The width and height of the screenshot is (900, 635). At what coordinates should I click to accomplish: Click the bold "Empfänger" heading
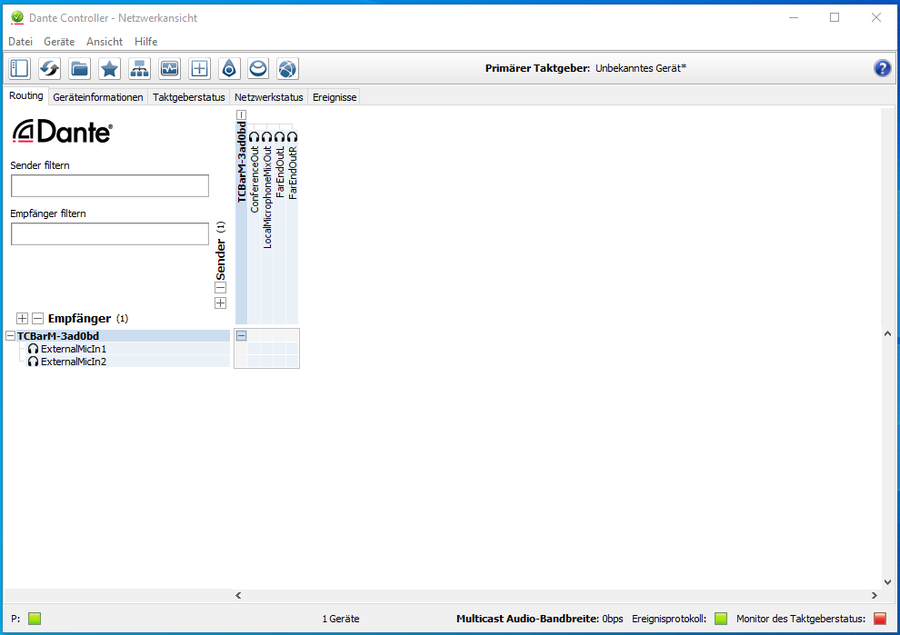pos(79,319)
